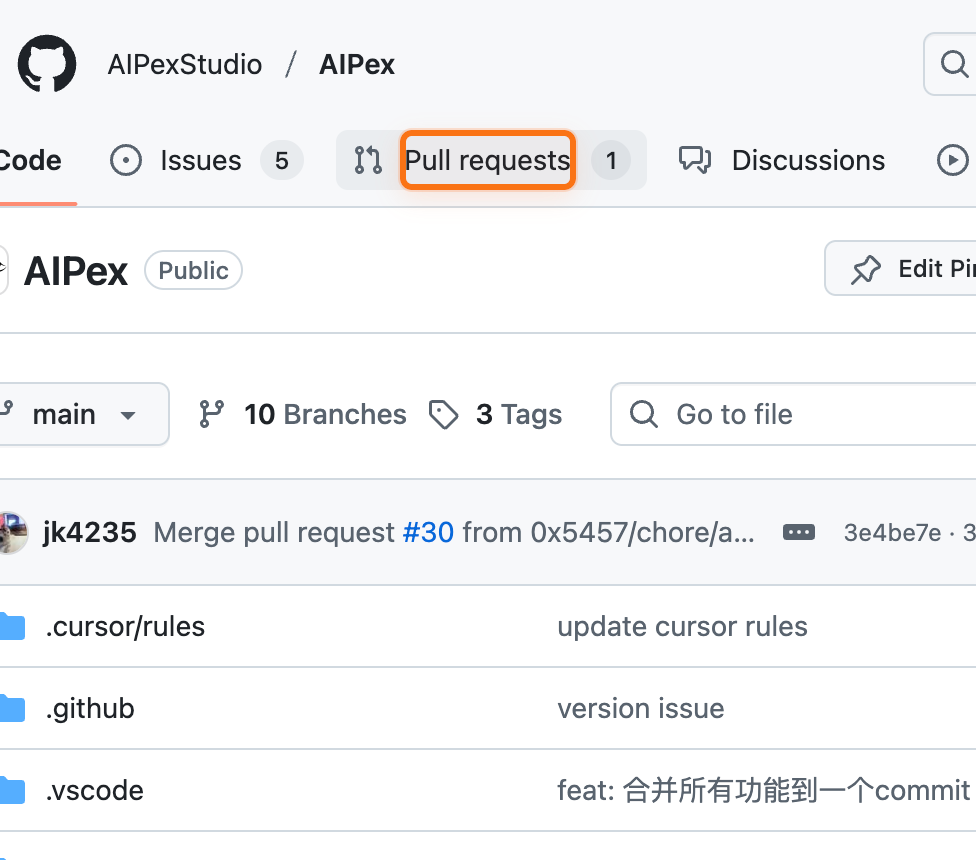Click the GitHub octocat logo
Viewport: 976px width, 860px height.
pos(46,63)
